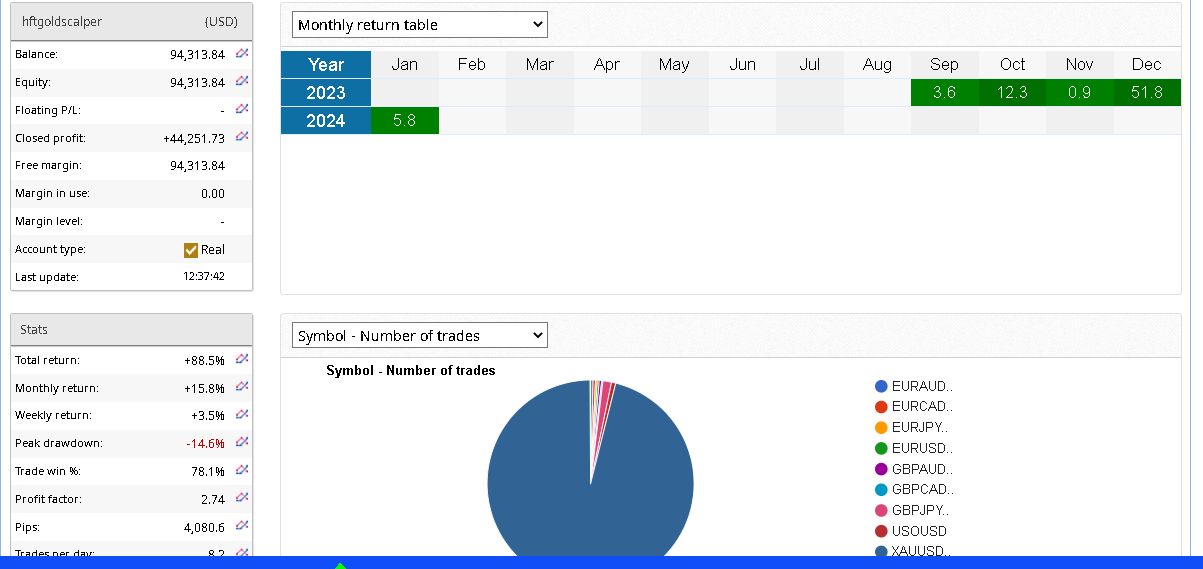Click the December 2023 return cell 51.8

1146,93
